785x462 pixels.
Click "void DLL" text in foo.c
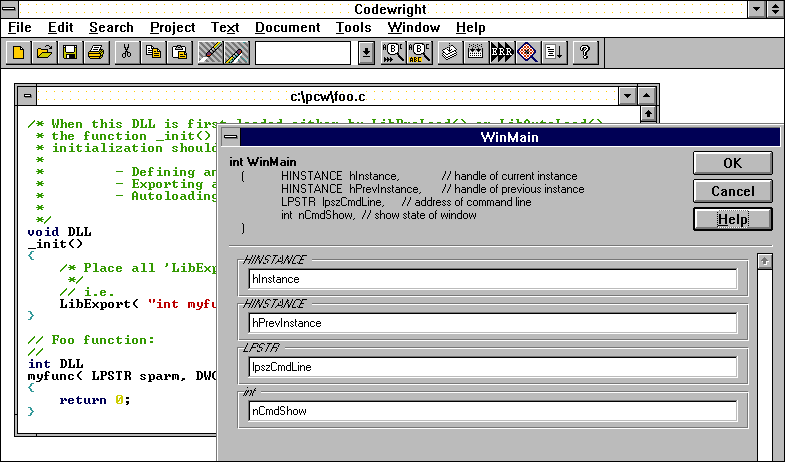59,232
